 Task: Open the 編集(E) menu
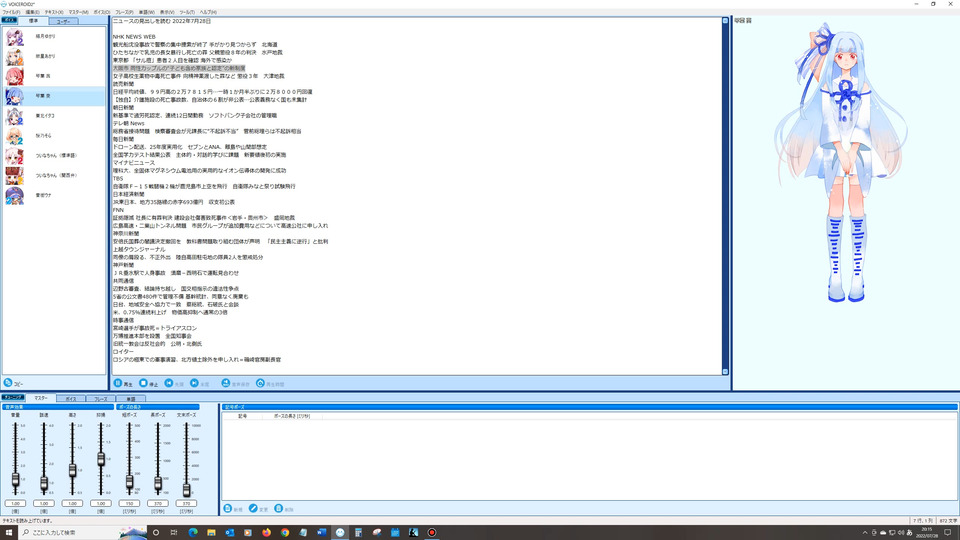(32, 12)
